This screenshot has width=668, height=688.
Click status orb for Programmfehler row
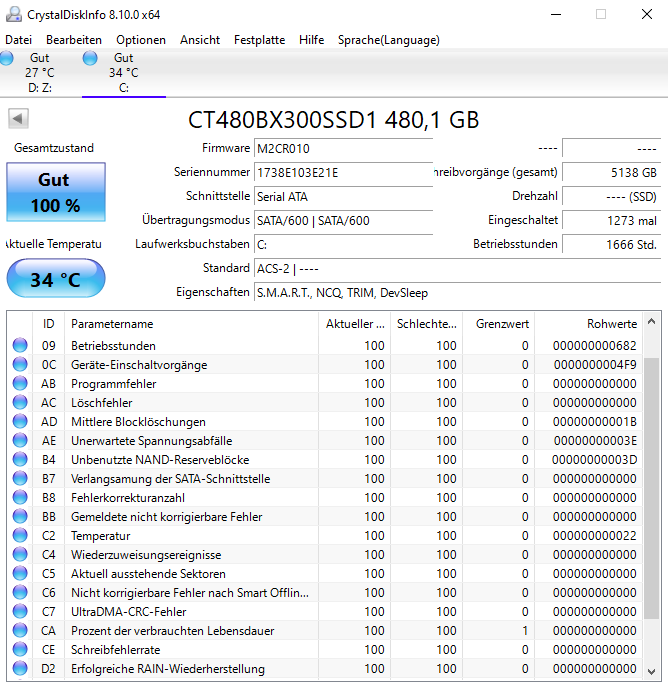20,383
